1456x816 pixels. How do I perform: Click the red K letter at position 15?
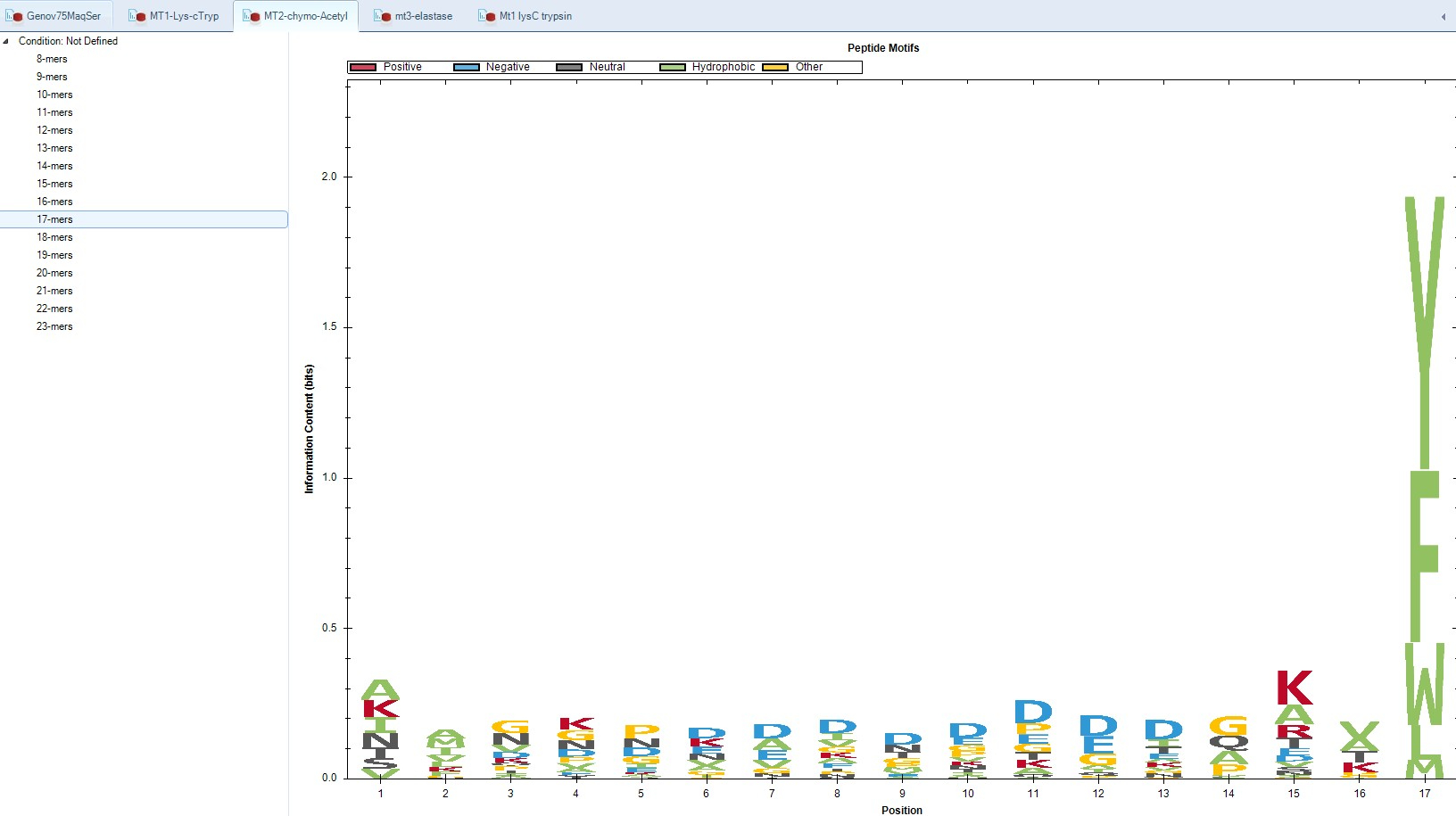click(x=1294, y=688)
